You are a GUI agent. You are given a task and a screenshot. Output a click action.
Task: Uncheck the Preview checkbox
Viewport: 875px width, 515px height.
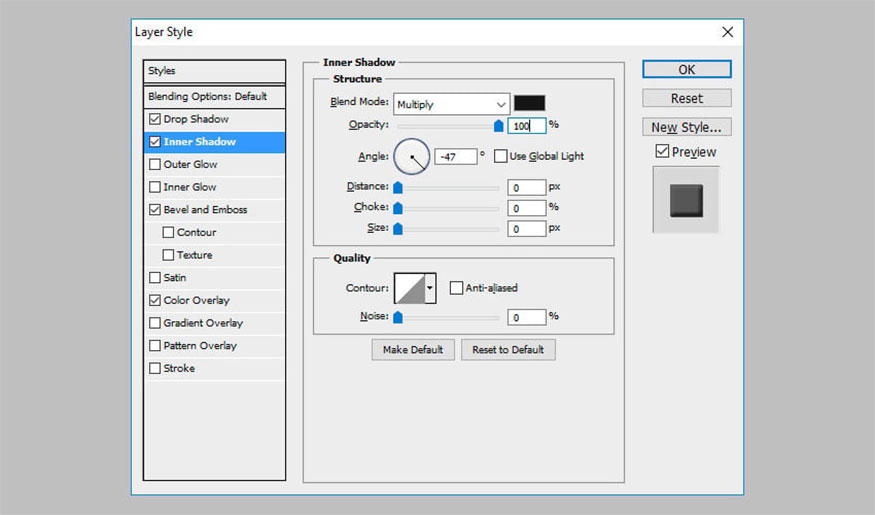(662, 152)
